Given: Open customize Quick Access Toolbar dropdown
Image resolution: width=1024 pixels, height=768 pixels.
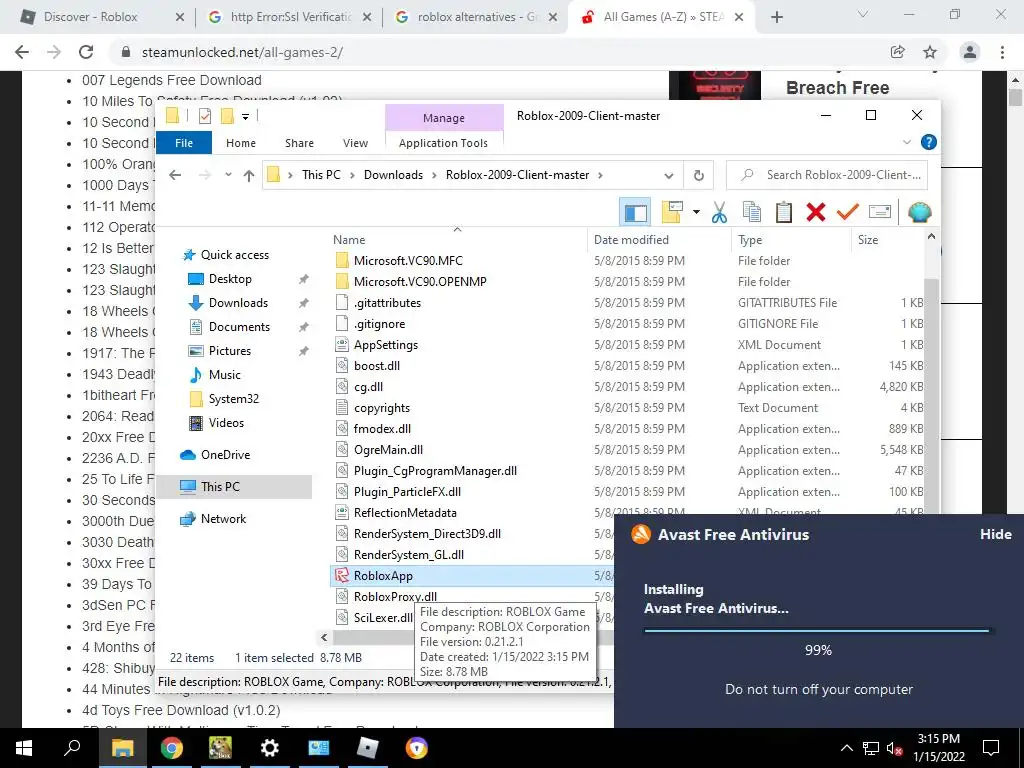Looking at the screenshot, I should 245,117.
